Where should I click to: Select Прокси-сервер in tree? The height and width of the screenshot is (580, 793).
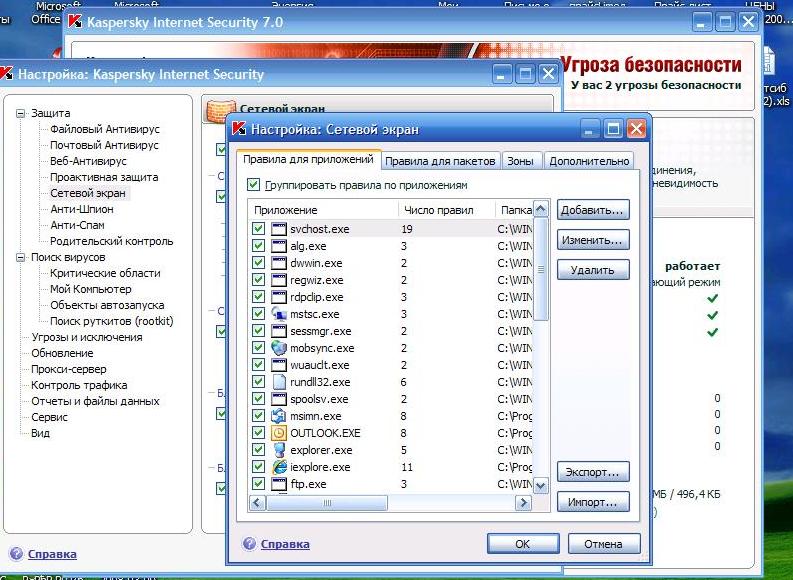tap(69, 369)
